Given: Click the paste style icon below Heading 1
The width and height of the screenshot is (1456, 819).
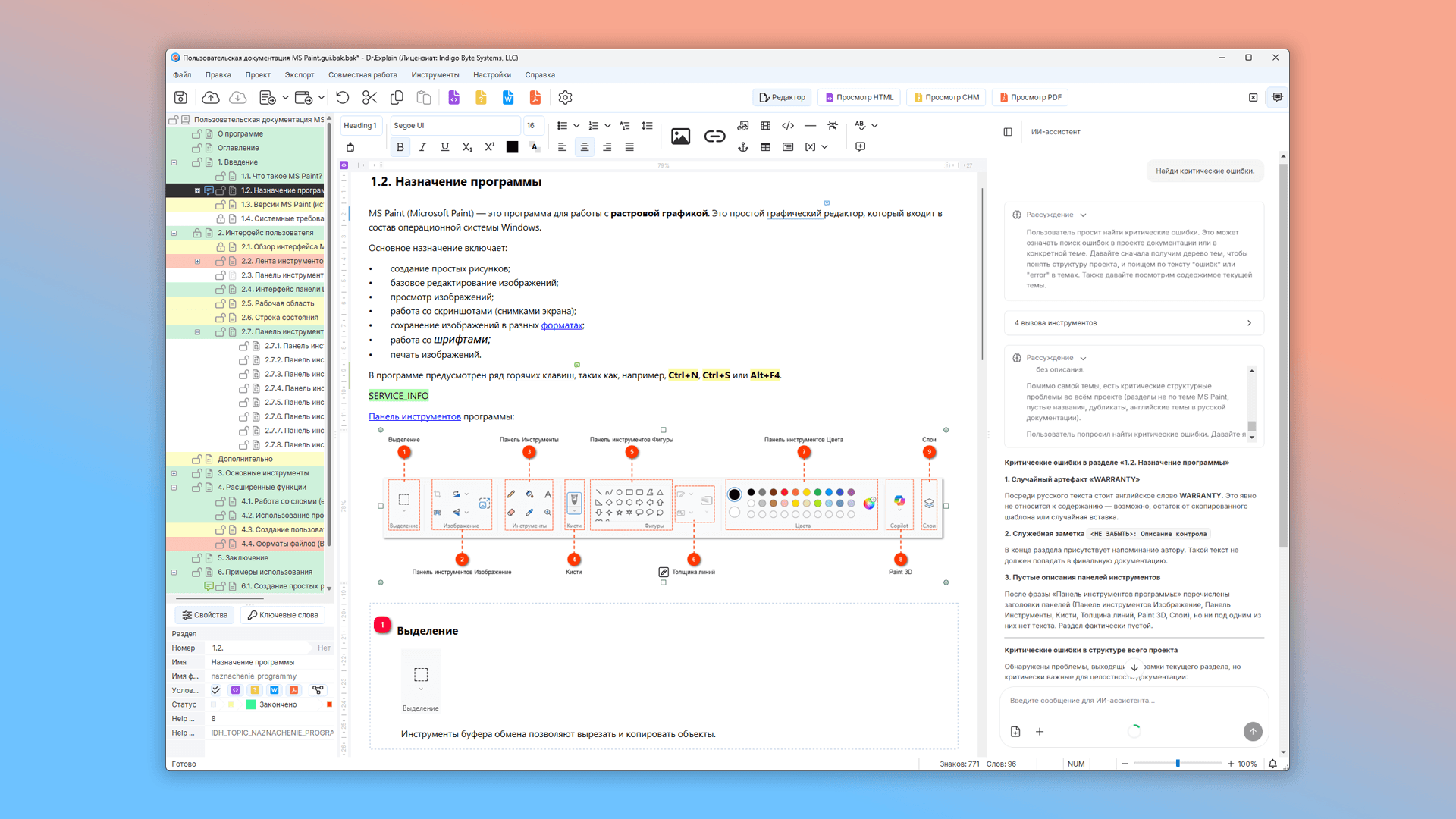Looking at the screenshot, I should (x=350, y=147).
